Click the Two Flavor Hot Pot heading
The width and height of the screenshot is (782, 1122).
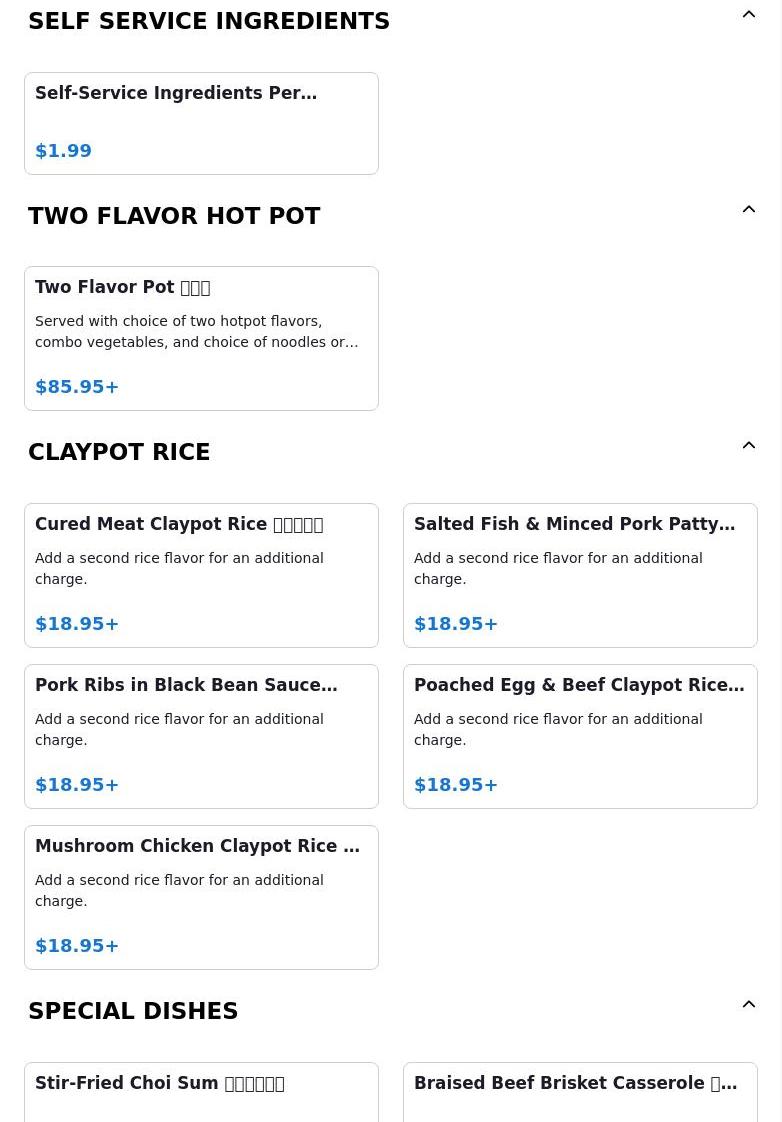pos(174,216)
